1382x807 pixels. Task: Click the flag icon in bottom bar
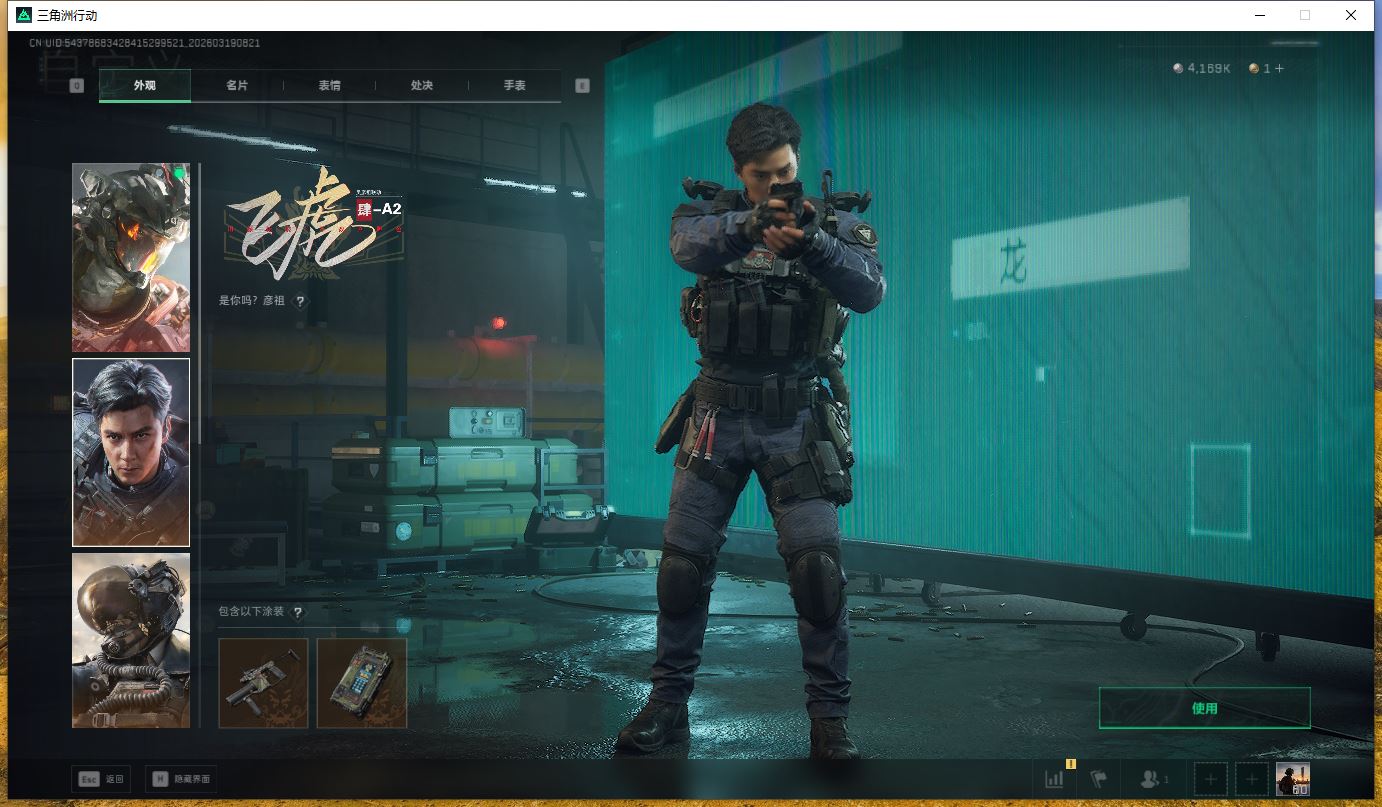[1099, 779]
